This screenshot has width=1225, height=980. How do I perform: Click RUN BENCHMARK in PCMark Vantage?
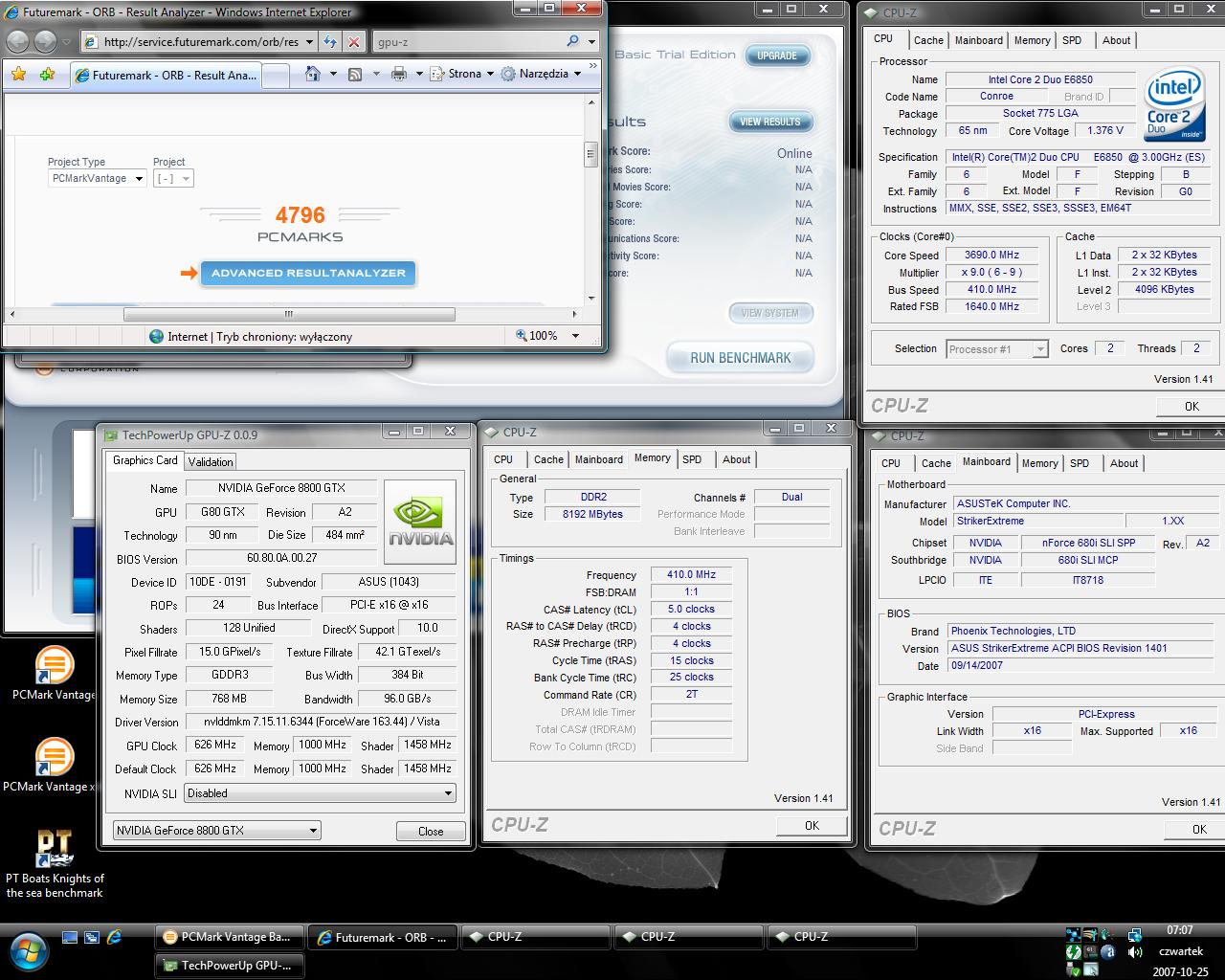(x=741, y=358)
